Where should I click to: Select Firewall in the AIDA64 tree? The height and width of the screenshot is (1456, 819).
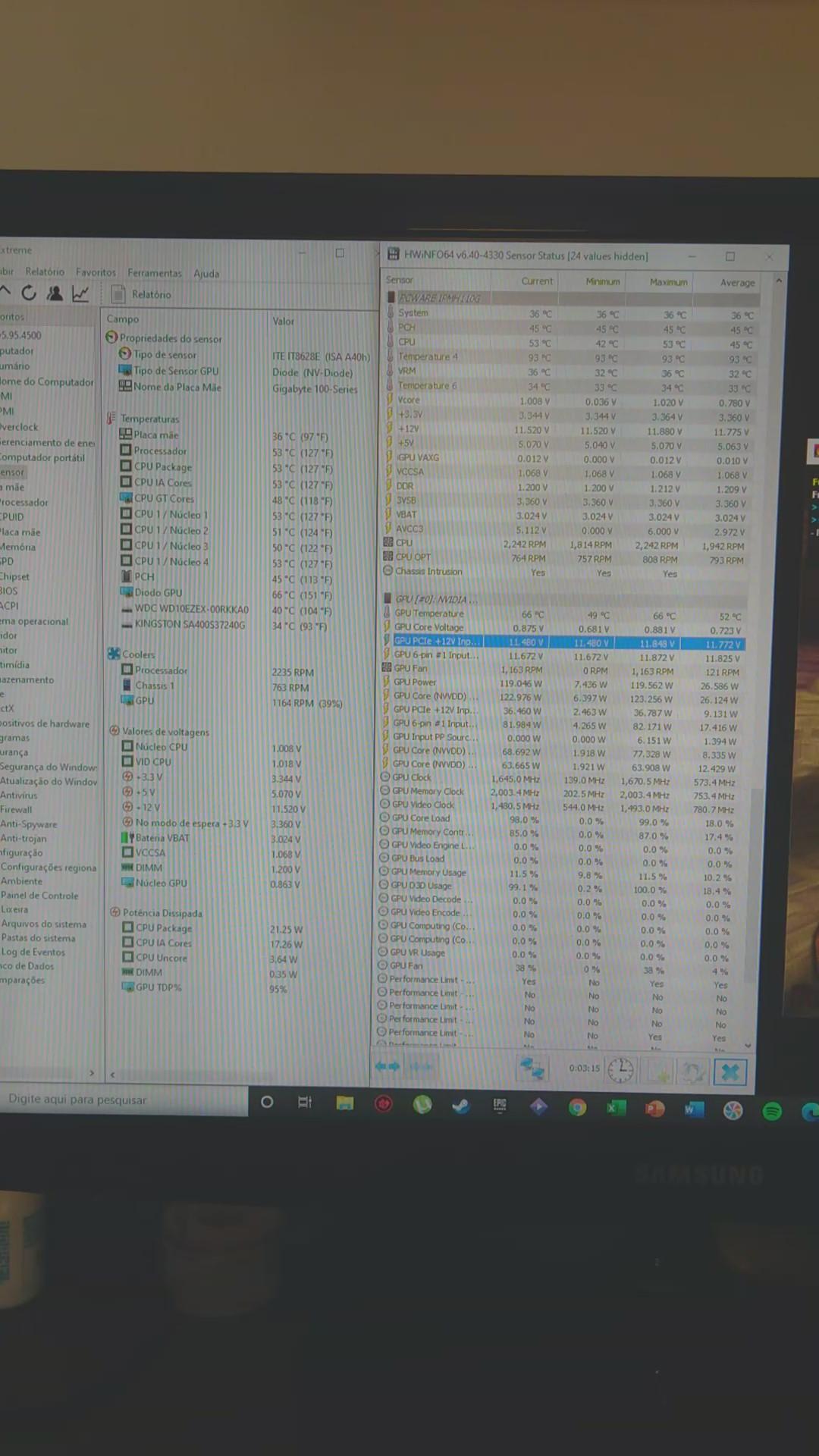[16, 809]
